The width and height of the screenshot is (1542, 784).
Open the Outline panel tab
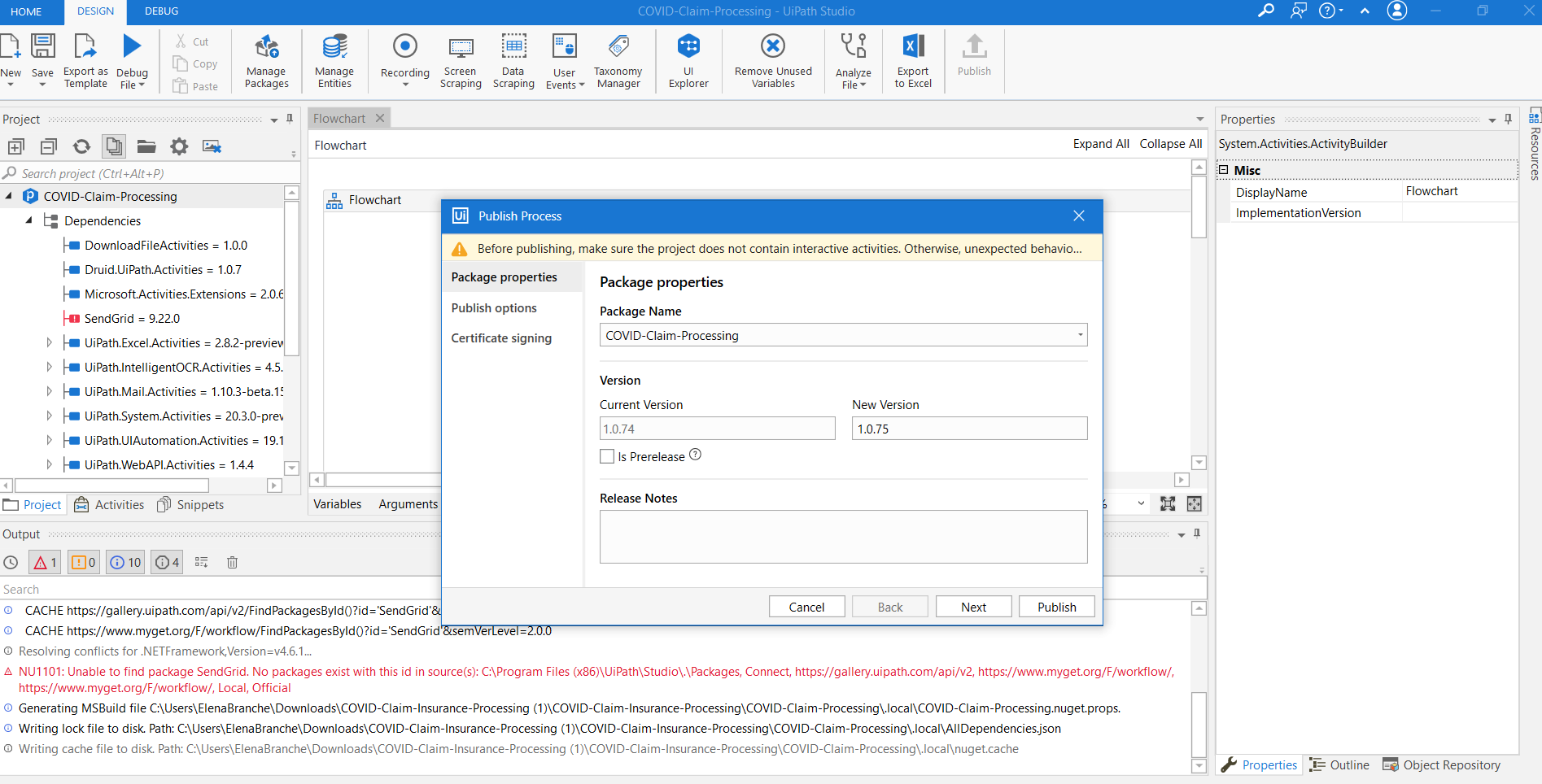[x=1339, y=764]
